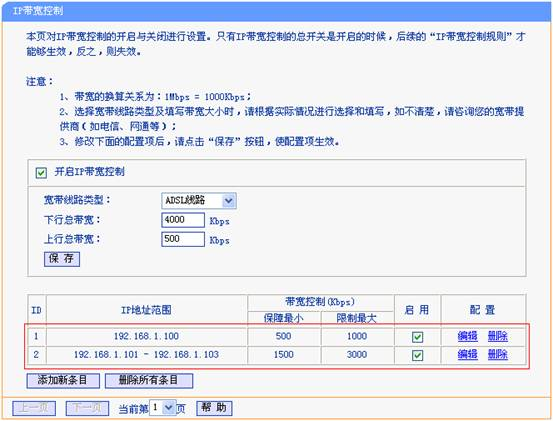
Task: Click the IP带宽控制 title bar
Action: (x=276, y=11)
